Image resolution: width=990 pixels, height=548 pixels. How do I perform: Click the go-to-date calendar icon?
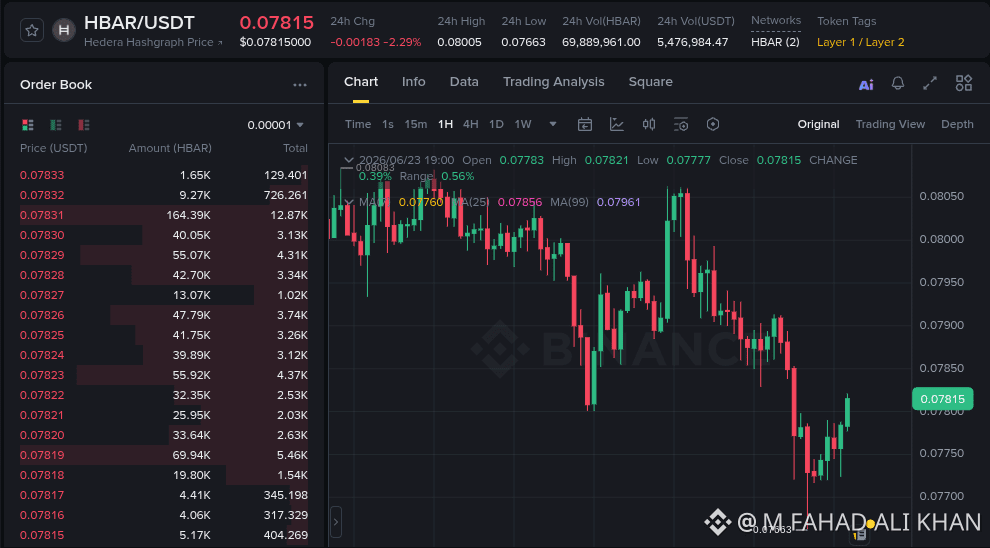(x=585, y=124)
